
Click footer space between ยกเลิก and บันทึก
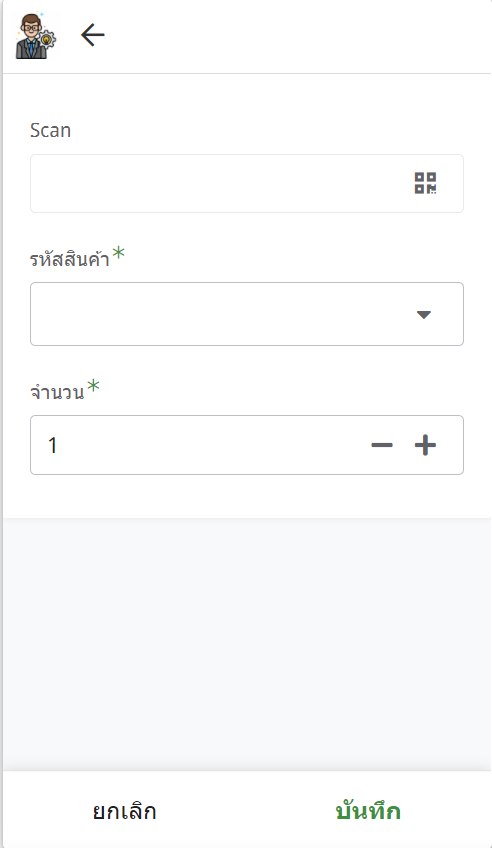[x=246, y=811]
